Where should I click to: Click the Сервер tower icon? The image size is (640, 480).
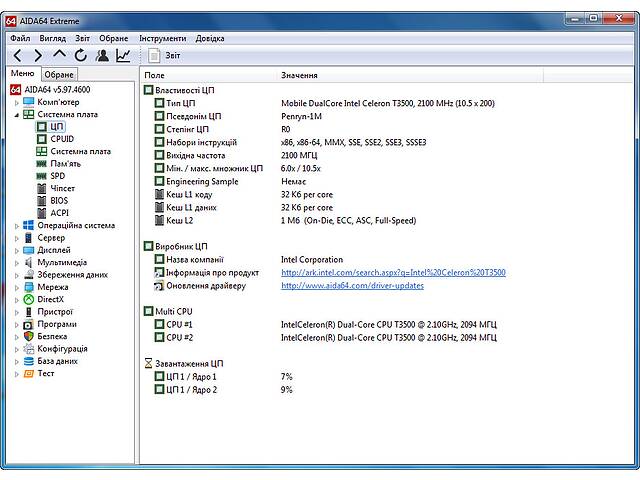(x=29, y=238)
